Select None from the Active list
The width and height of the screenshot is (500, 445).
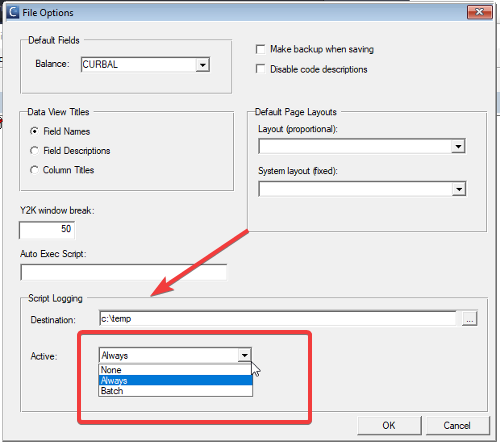pos(176,370)
